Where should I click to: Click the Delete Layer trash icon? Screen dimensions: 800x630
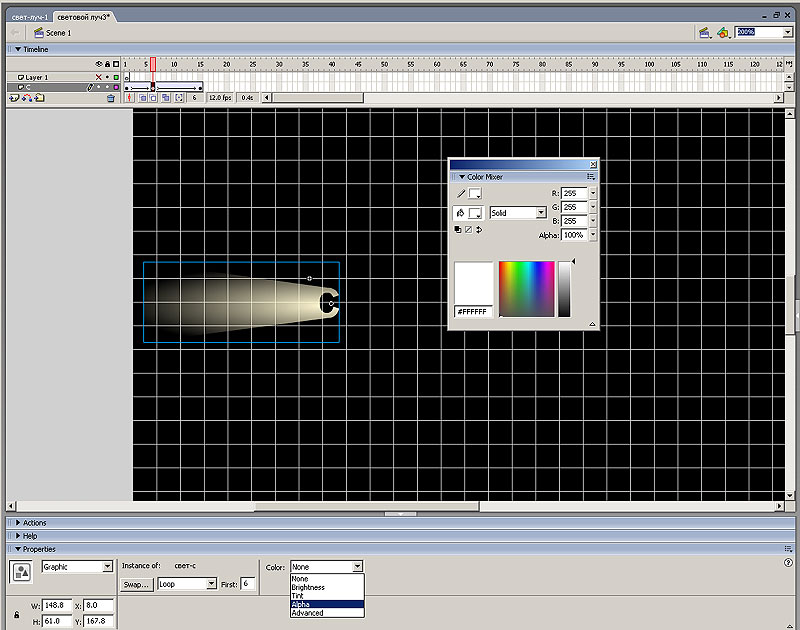point(111,98)
